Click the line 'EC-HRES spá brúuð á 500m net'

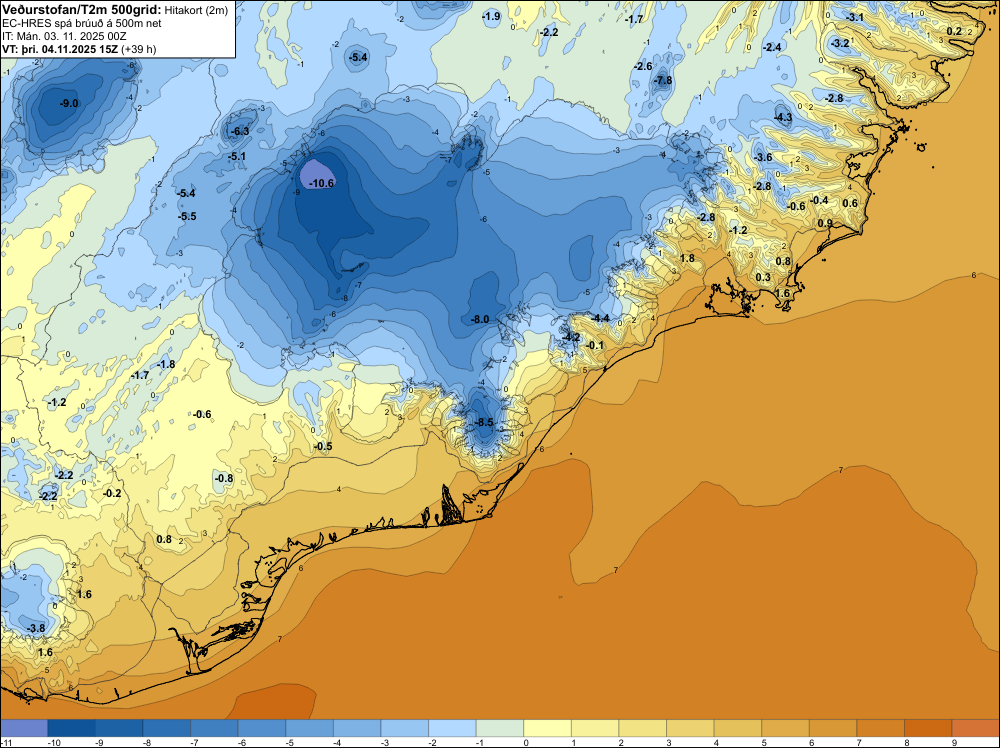(x=82, y=23)
